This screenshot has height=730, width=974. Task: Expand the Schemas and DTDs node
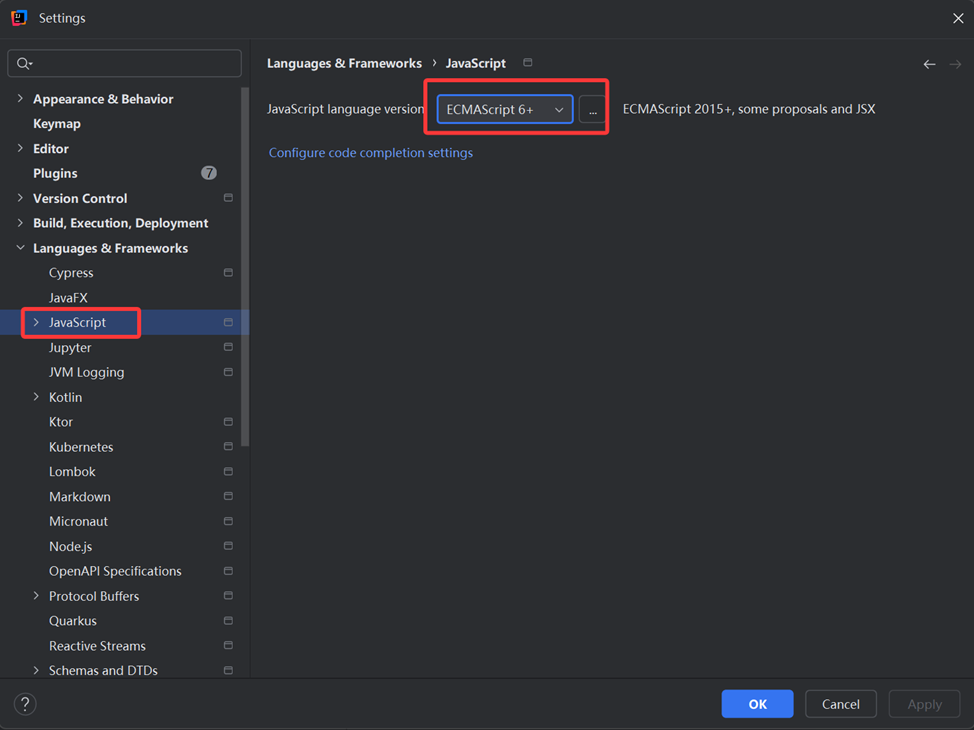(x=36, y=670)
